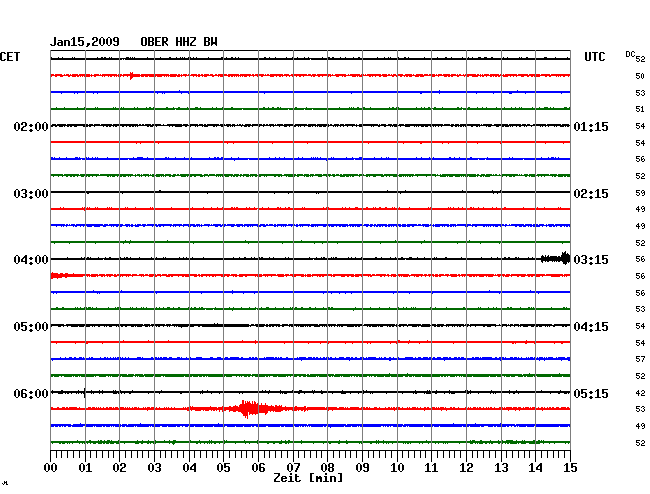Select the station label OBER HHZ BW
Viewport: 650px width, 494px height.
(179, 42)
